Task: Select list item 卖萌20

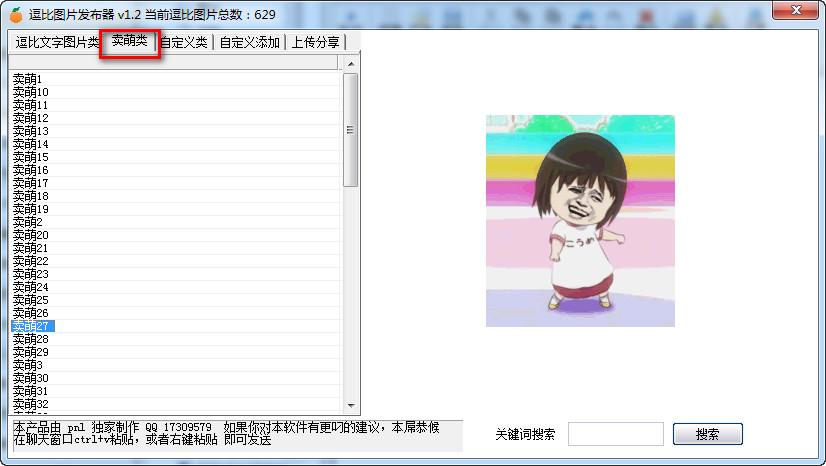Action: 31,235
